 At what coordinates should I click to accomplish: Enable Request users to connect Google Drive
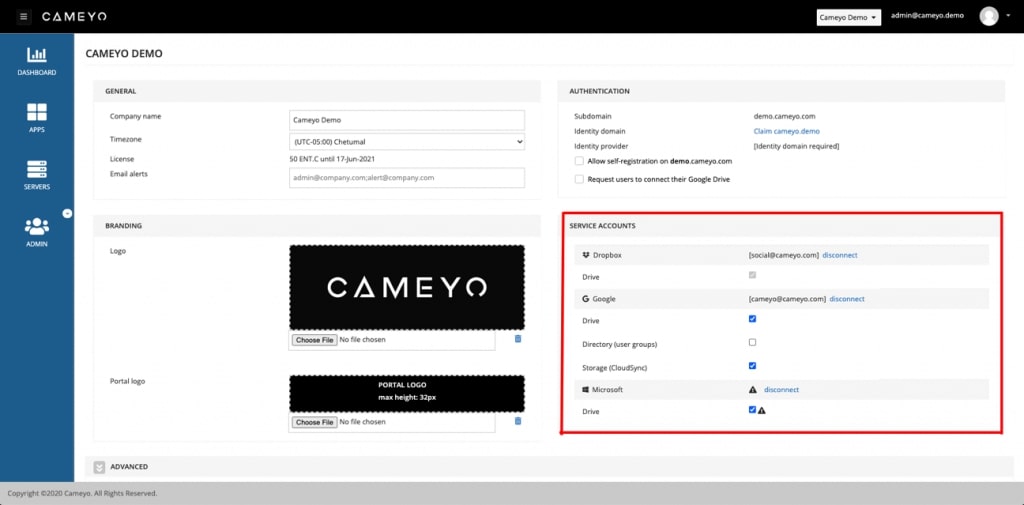579,179
